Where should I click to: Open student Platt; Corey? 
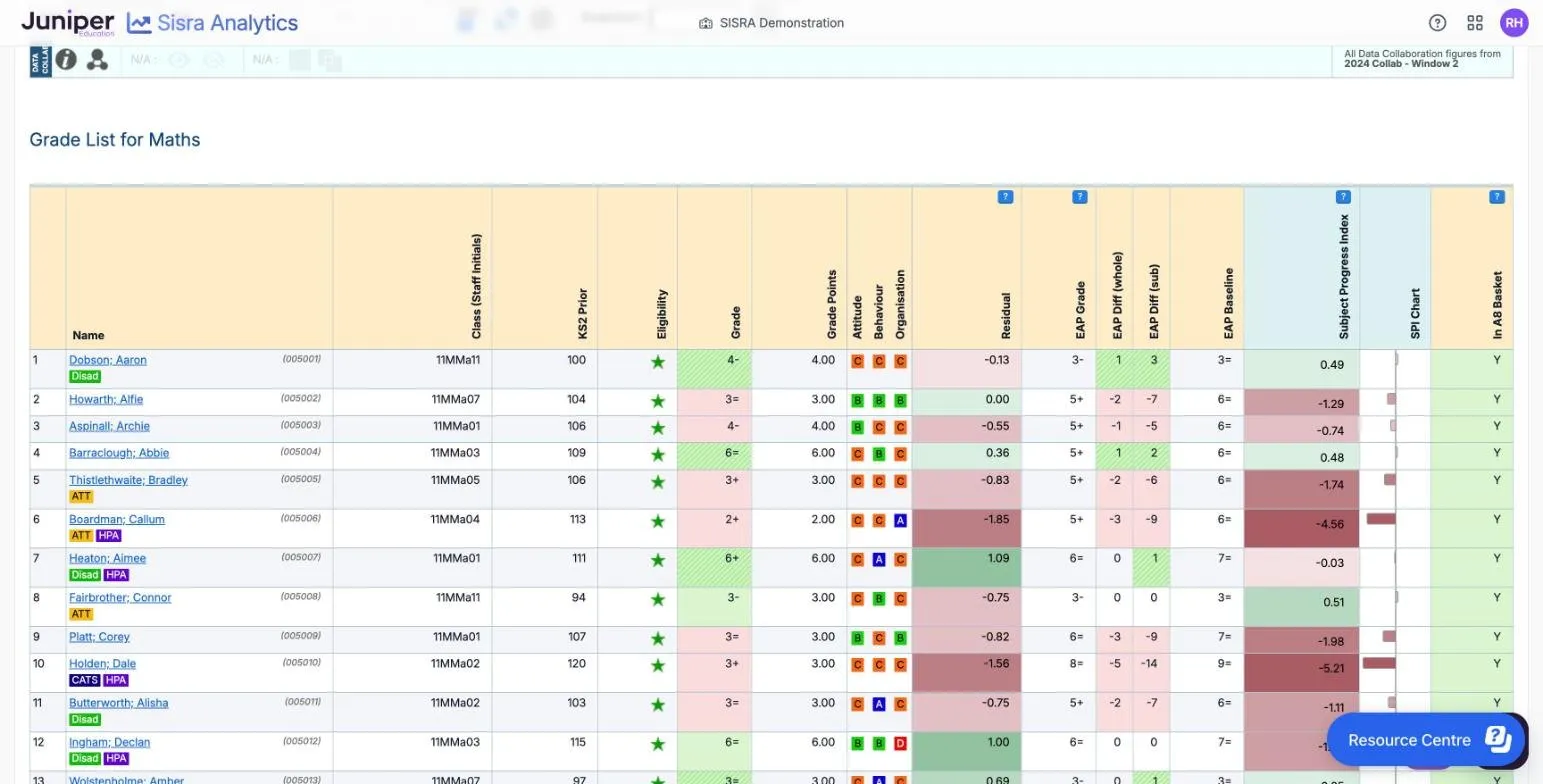[x=99, y=637]
